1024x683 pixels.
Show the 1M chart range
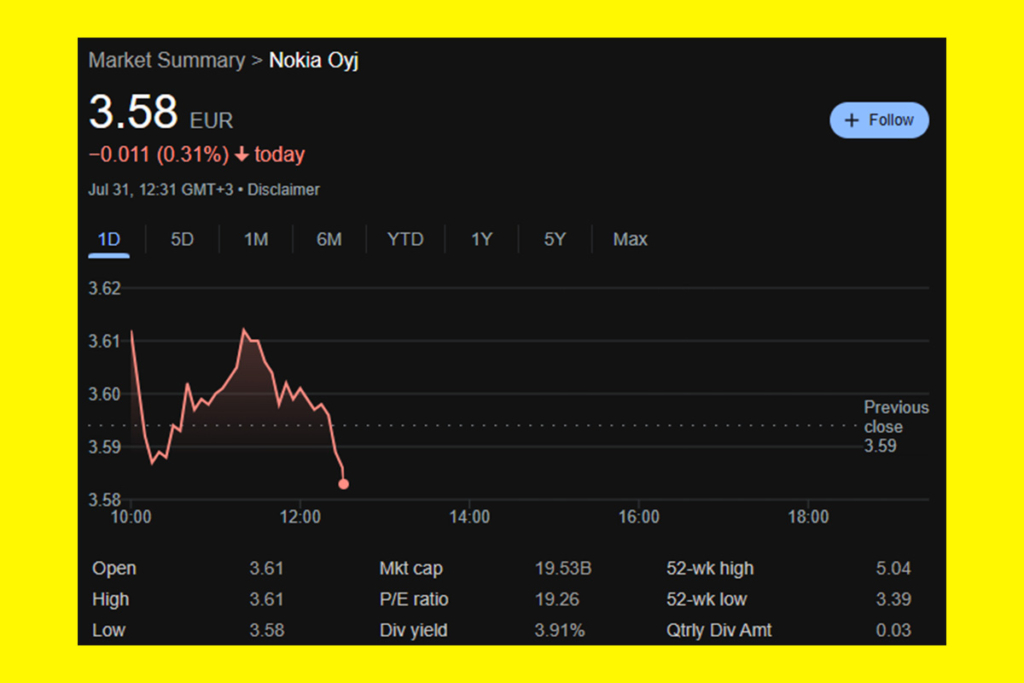256,239
